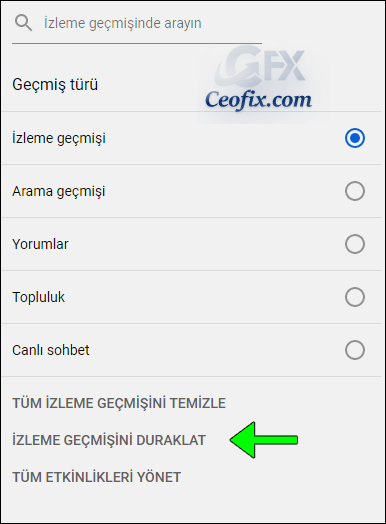Pick the Canlı sohbet radio button

point(355,350)
